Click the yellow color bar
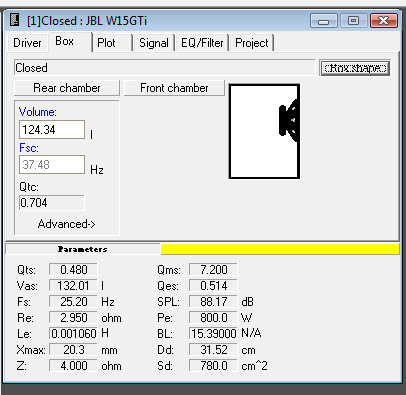This screenshot has height=395, width=406. [280, 249]
